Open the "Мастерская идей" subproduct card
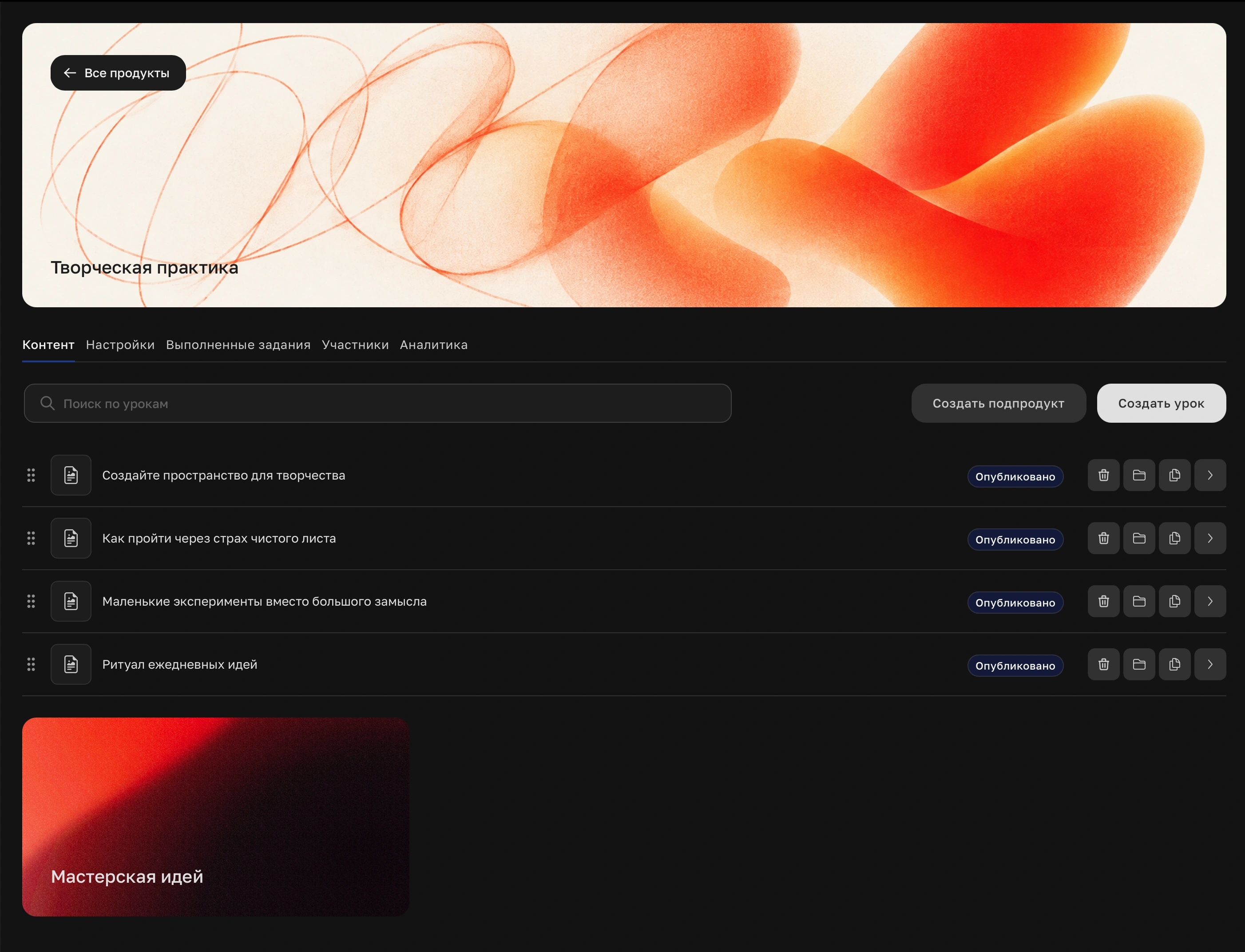Screen dimensions: 1245x952 215,817
